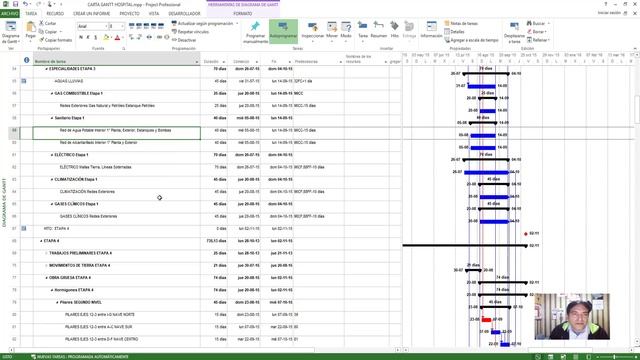This screenshot has height=360, width=640.
Task: Collapse GAS COMBUSTIBLE Etapa 1 summary
Action: (52, 93)
